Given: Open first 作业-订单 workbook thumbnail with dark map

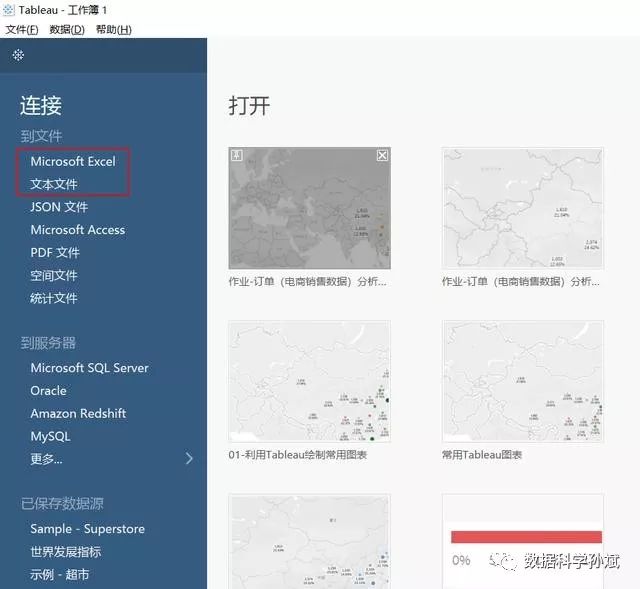Looking at the screenshot, I should point(309,208).
